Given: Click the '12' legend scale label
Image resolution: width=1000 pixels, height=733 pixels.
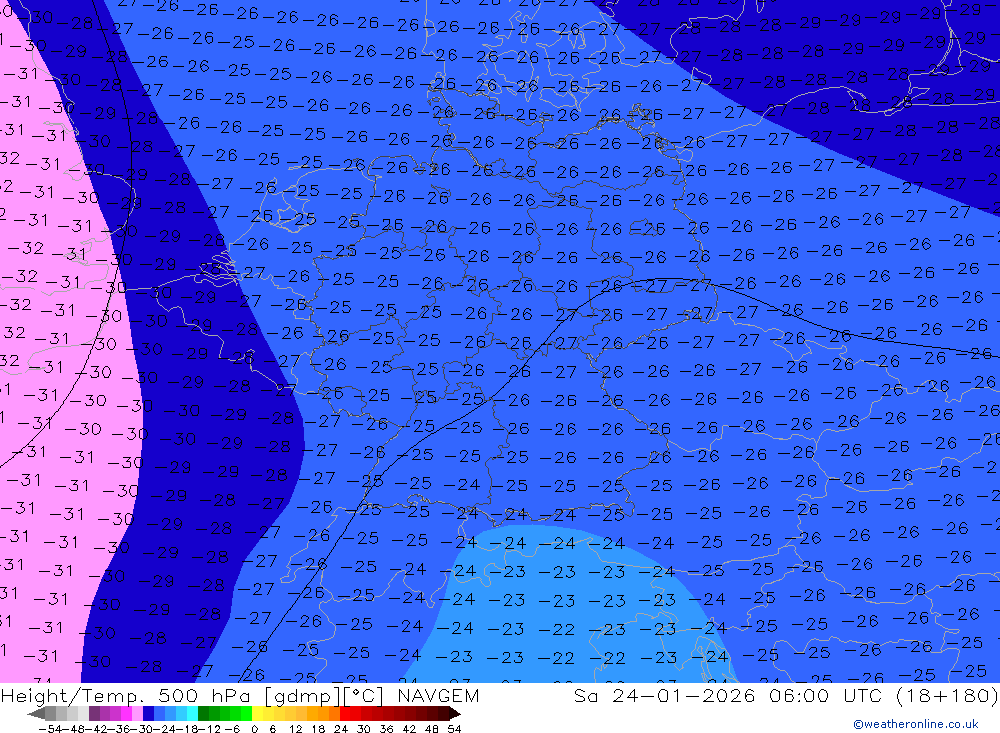Looking at the screenshot, I should pos(295,729).
